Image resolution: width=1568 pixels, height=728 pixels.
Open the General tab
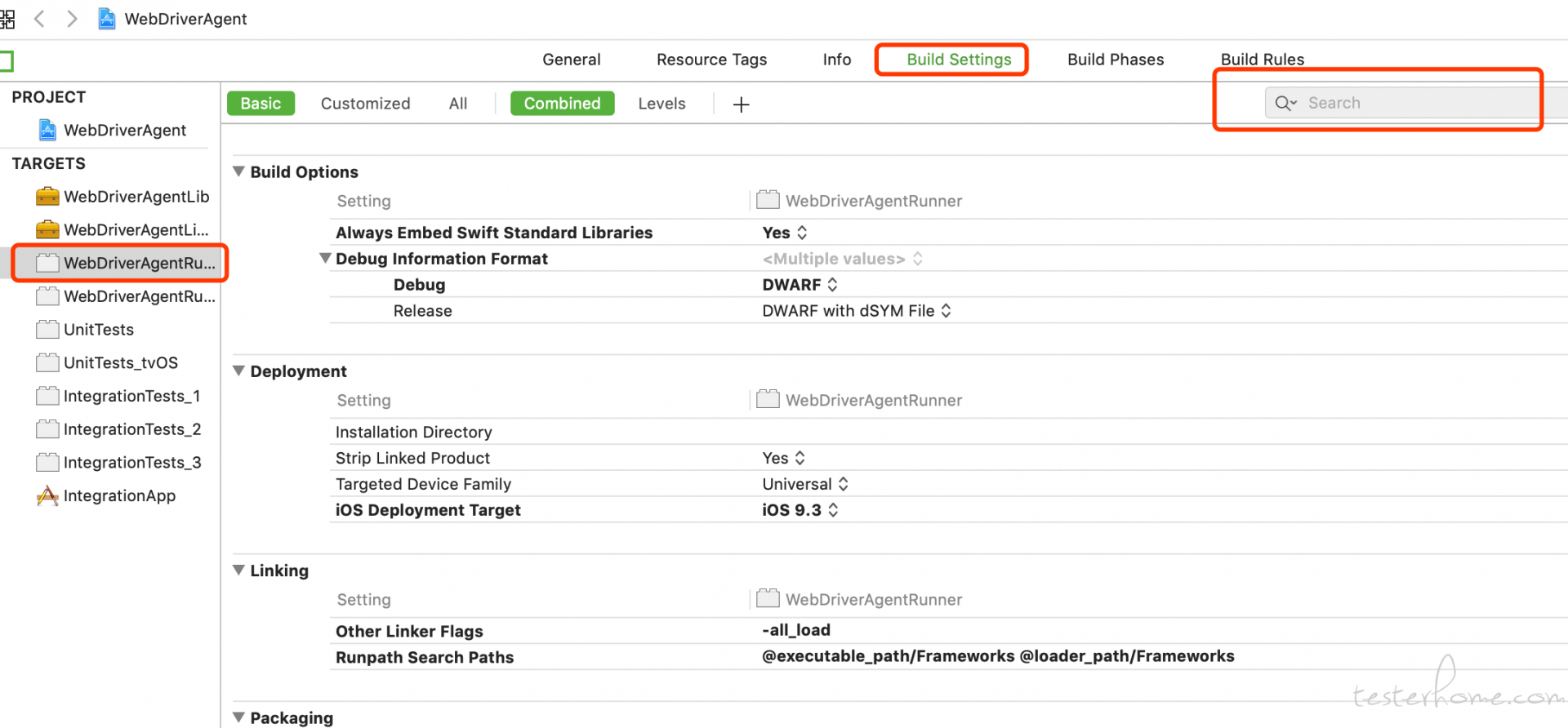coord(571,60)
